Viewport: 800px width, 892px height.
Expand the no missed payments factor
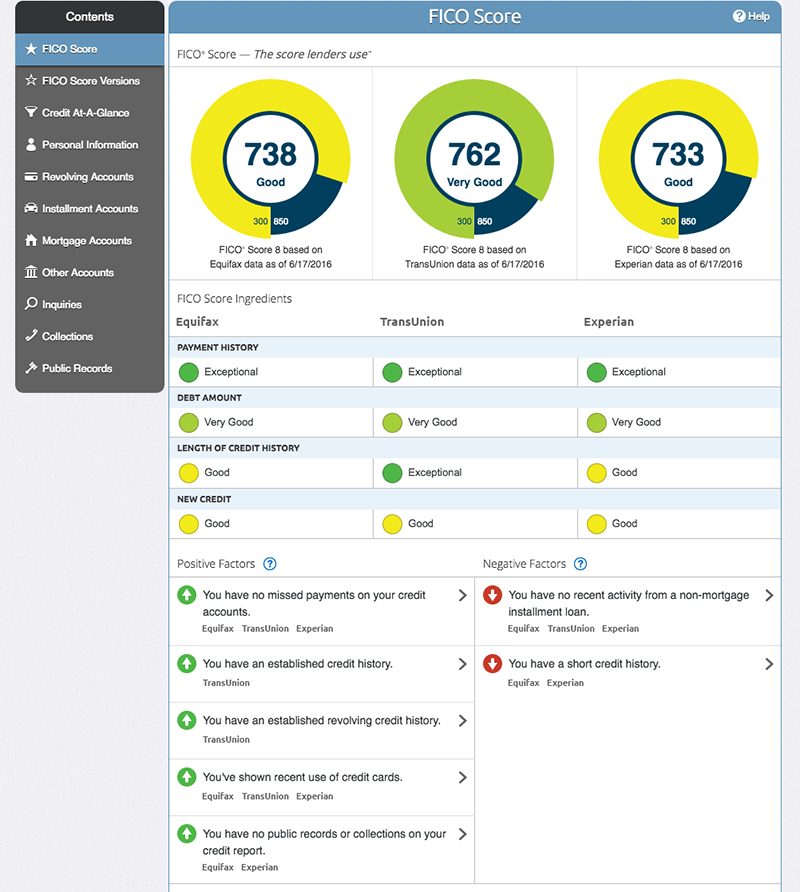tap(462, 596)
